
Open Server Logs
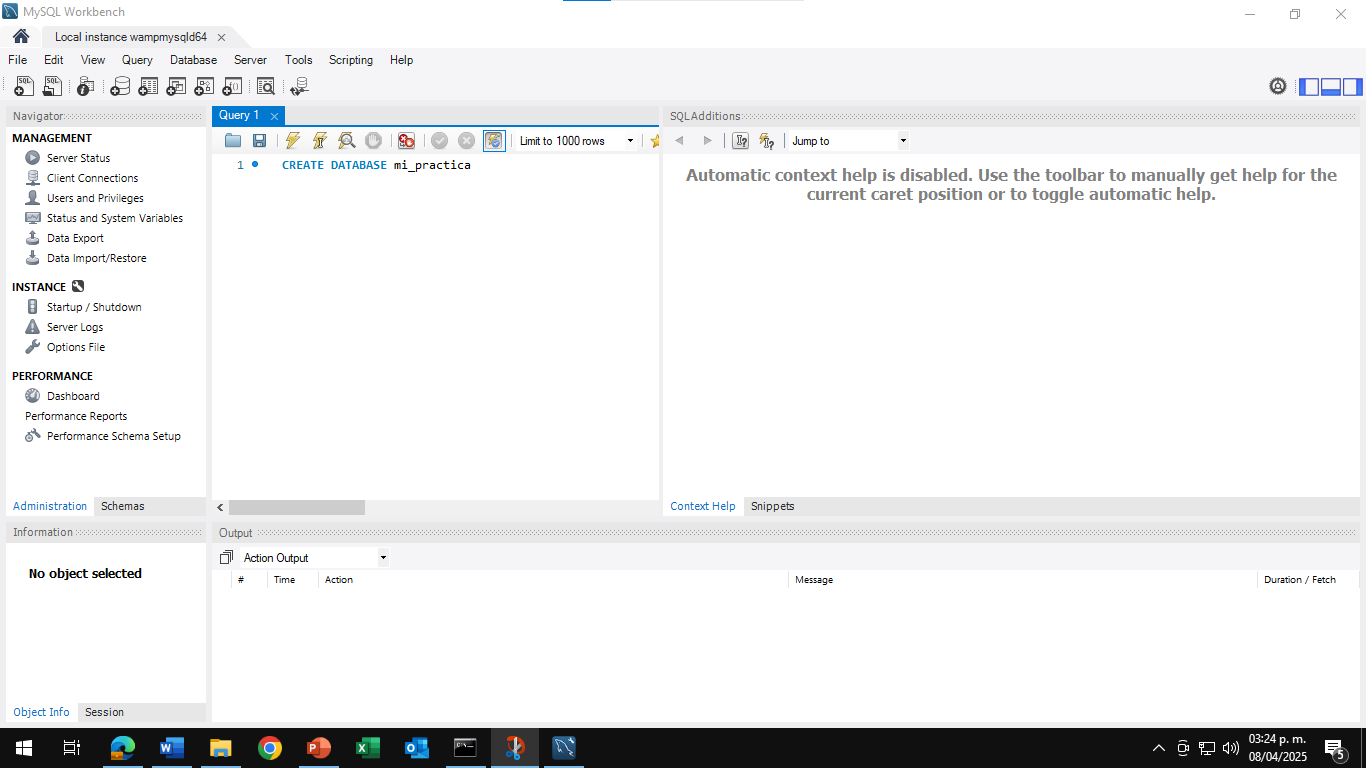75,327
